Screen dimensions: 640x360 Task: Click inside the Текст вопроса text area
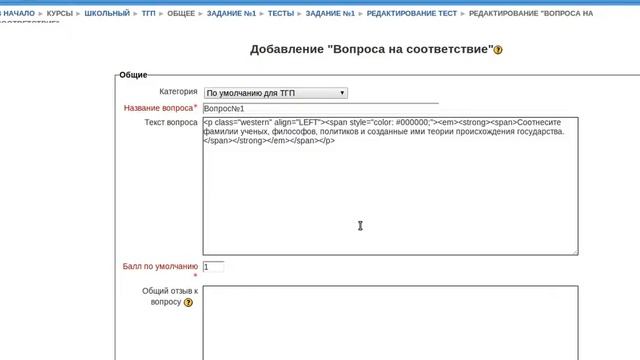[391, 186]
